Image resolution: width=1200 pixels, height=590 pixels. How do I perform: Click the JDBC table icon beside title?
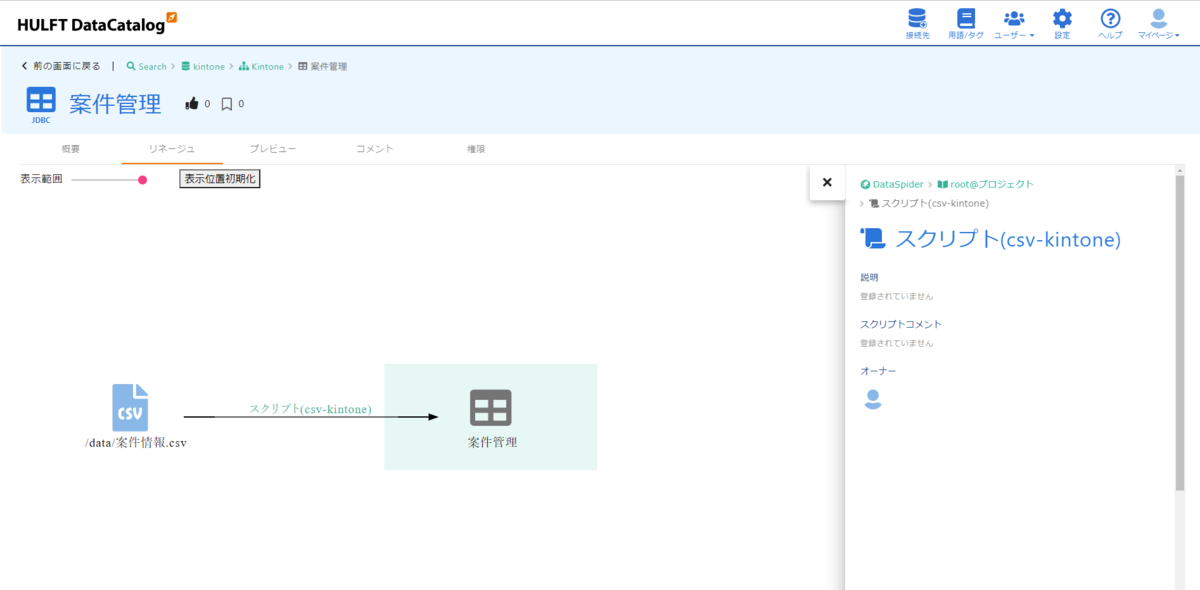pos(41,103)
